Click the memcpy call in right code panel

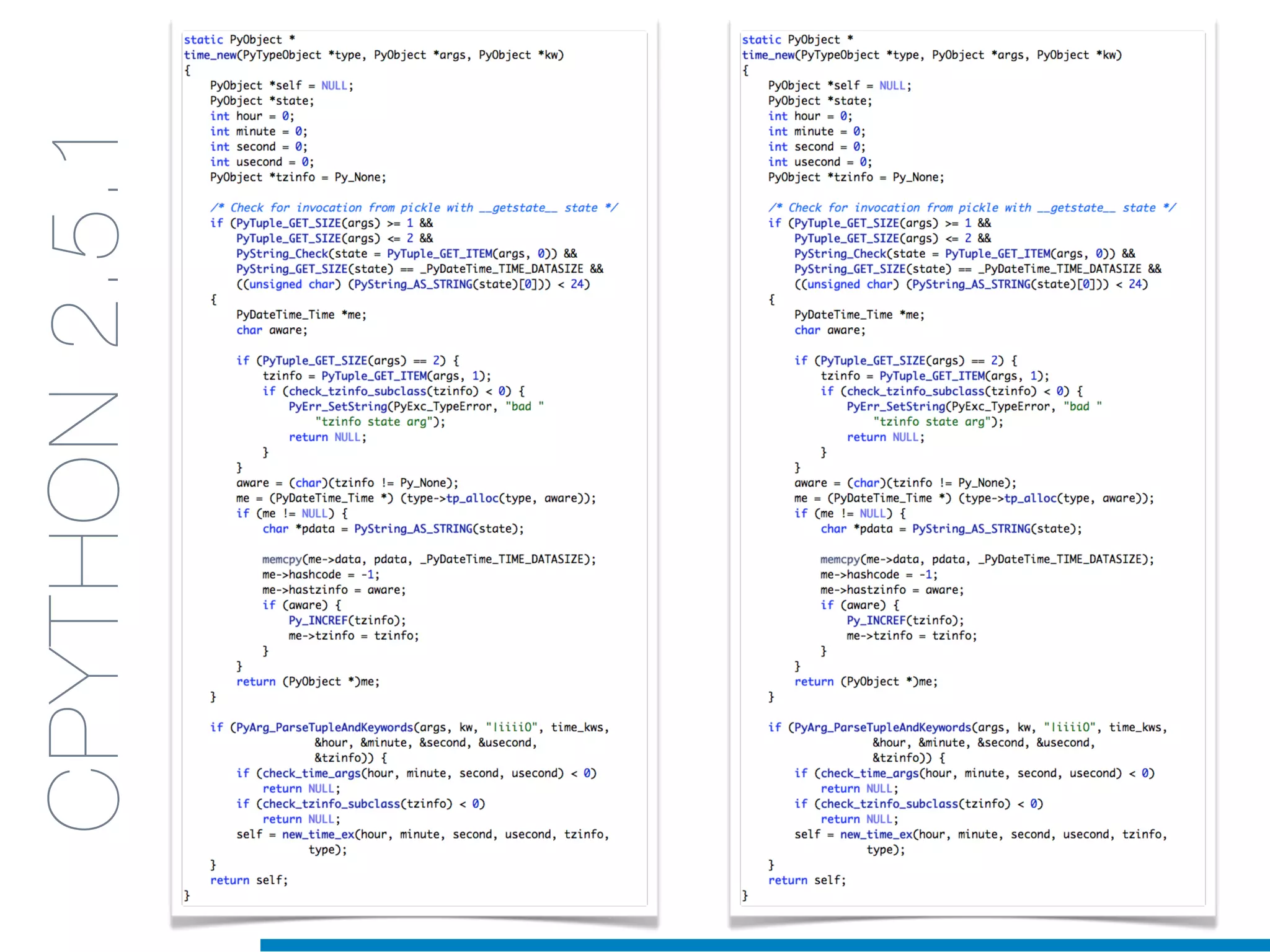pos(840,559)
